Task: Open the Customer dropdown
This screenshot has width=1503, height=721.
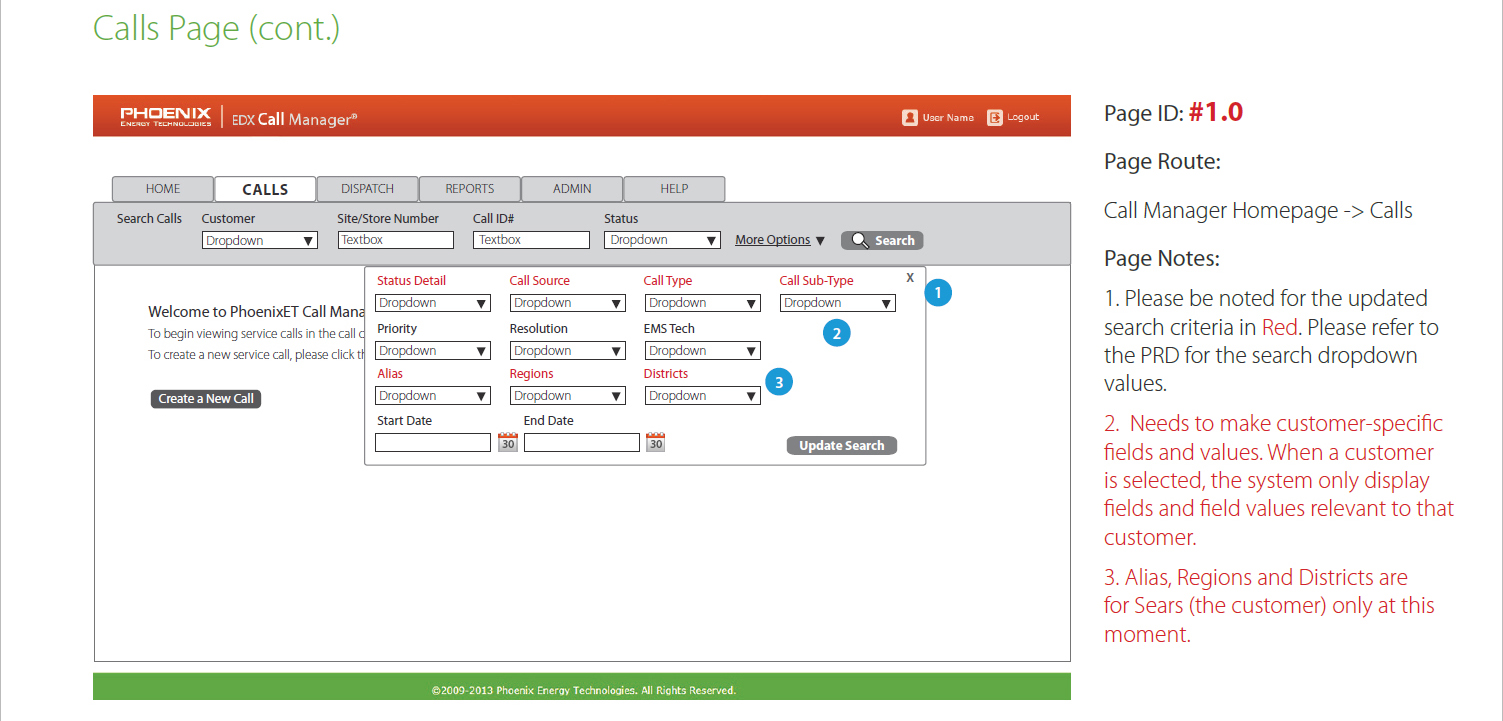Action: coord(260,241)
